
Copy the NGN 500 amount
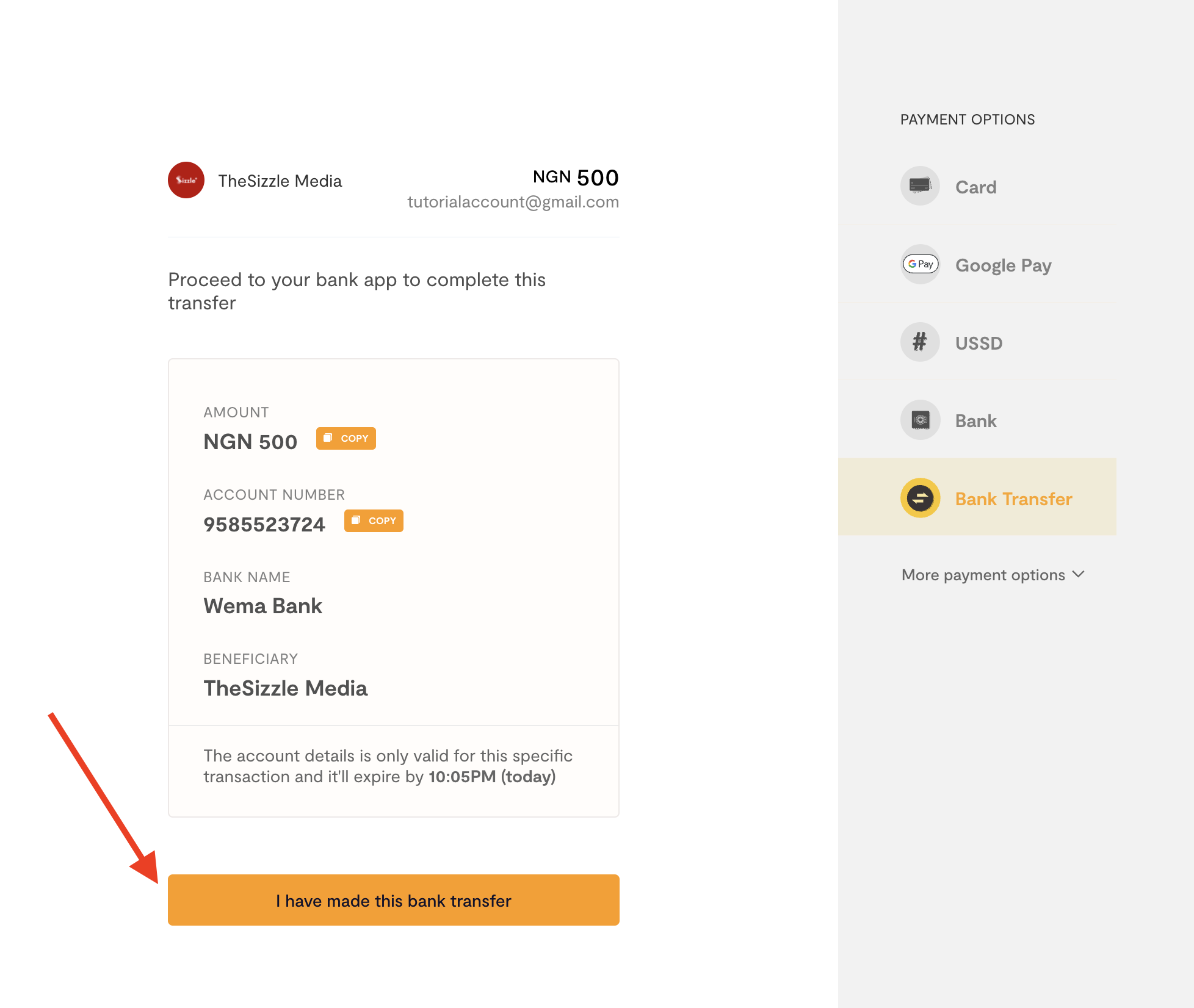pyautogui.click(x=346, y=438)
